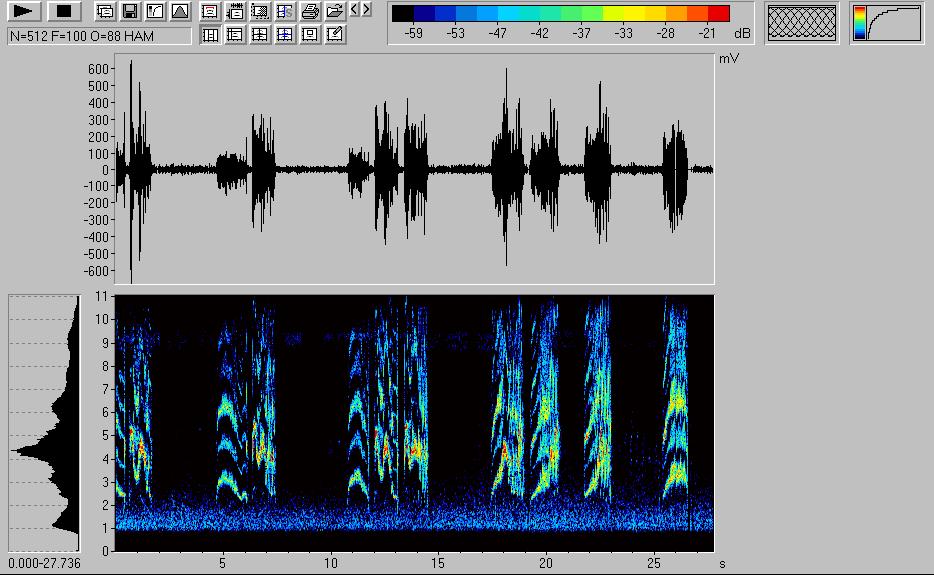This screenshot has width=934, height=575.
Task: Click the pencil edit icon in second toolbar row
Action: 335,35
